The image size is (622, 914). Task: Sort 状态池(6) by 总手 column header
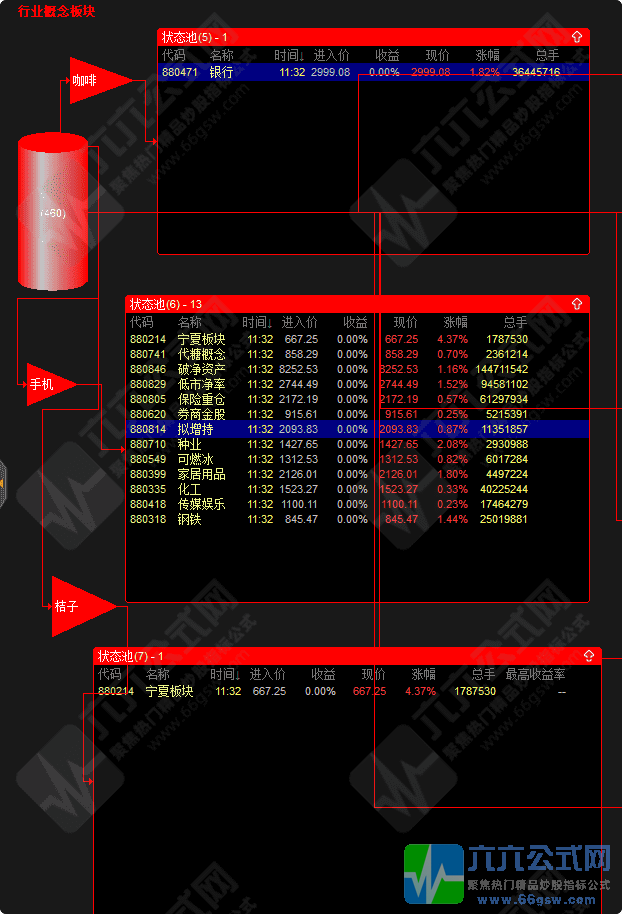pyautogui.click(x=514, y=323)
